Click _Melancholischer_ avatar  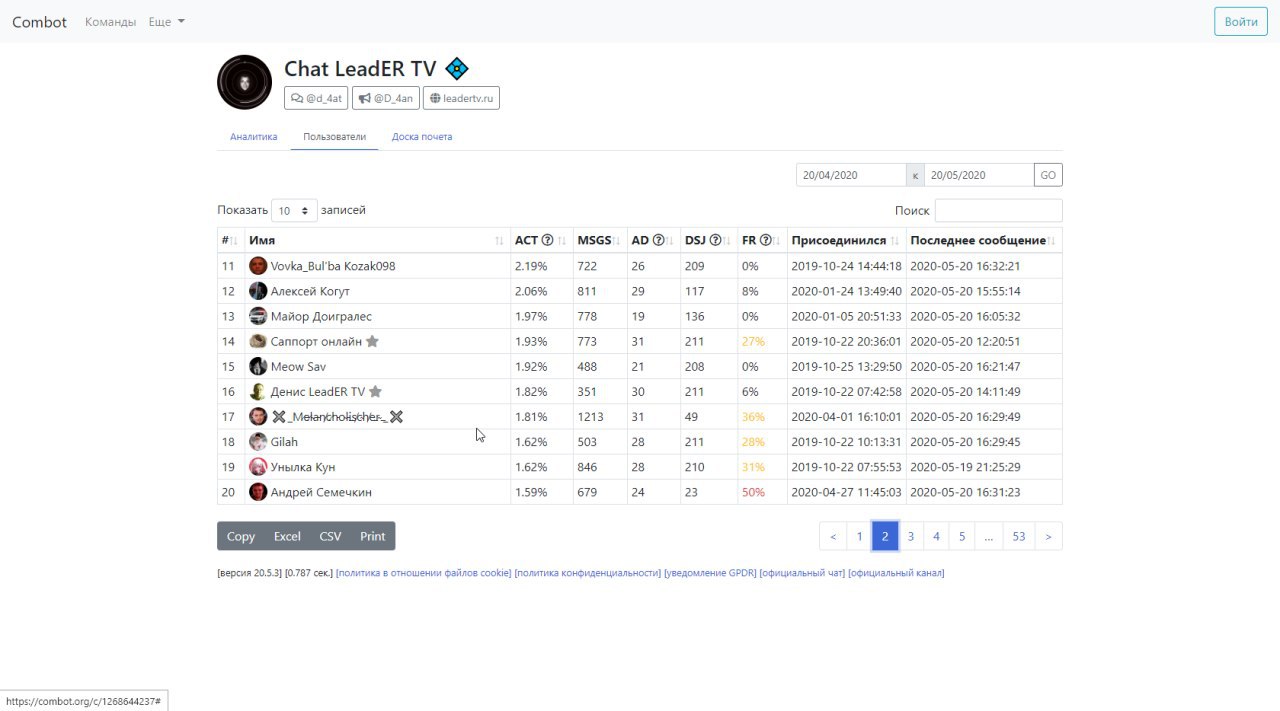(x=258, y=416)
